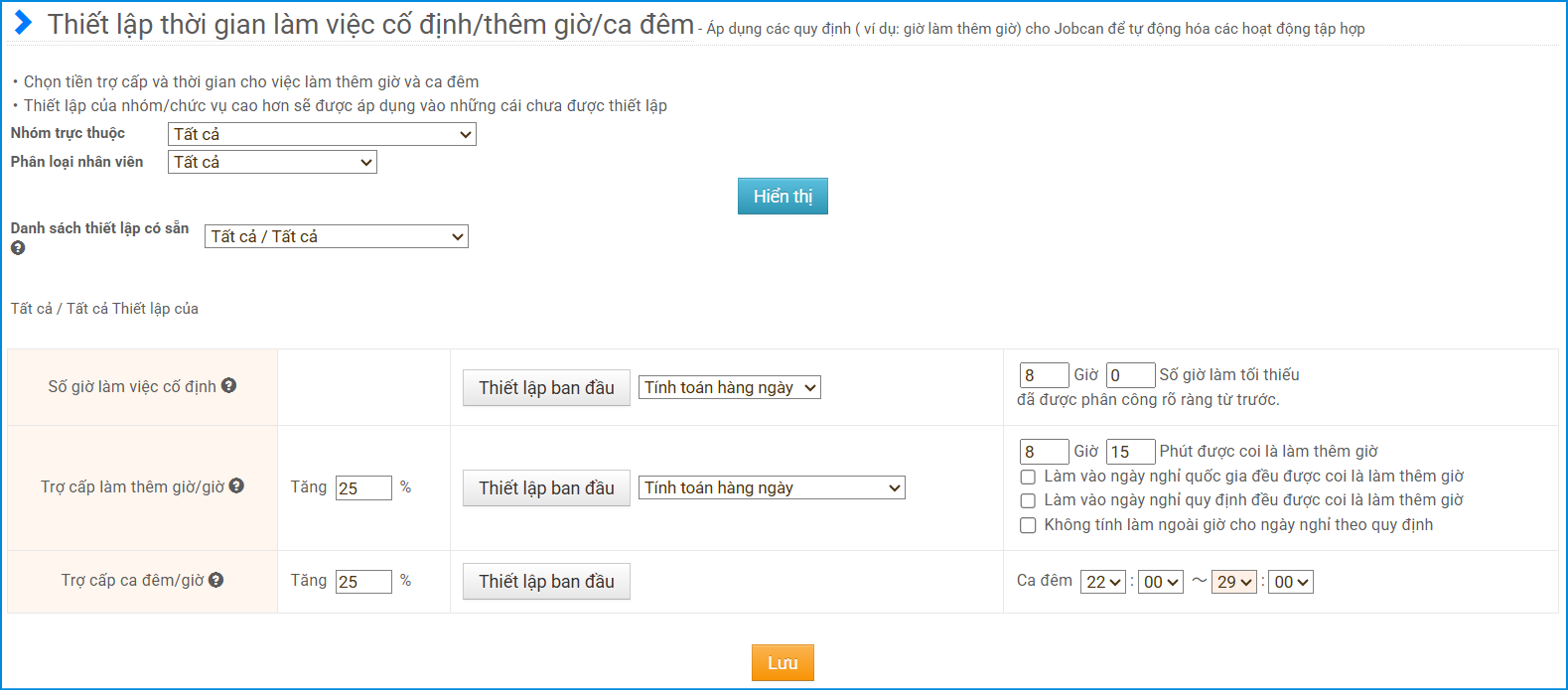Click the blue arrow icon beside page title
This screenshot has width=1568, height=690.
click(x=24, y=23)
